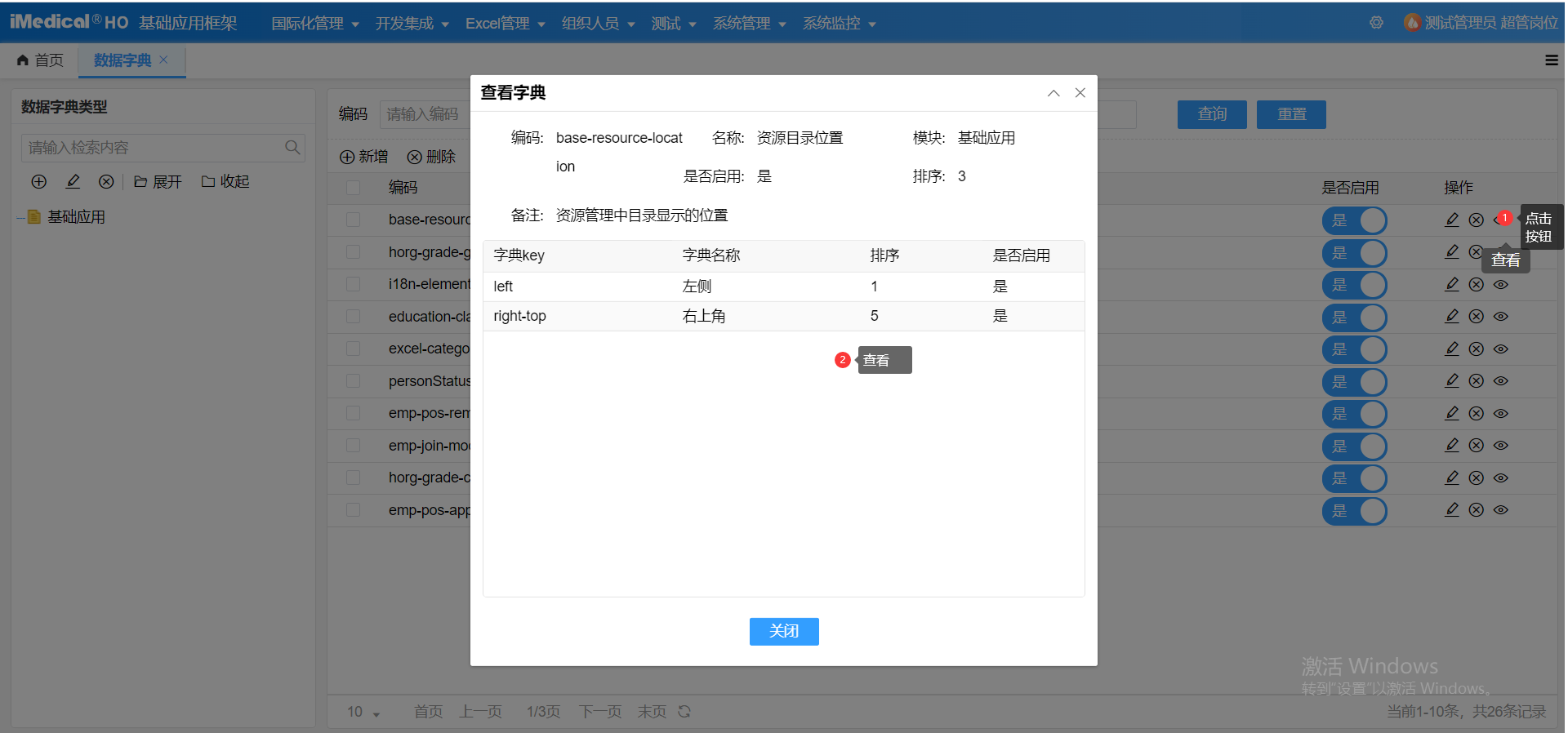Delete the education-cla row
The image size is (1568, 733).
click(1477, 316)
